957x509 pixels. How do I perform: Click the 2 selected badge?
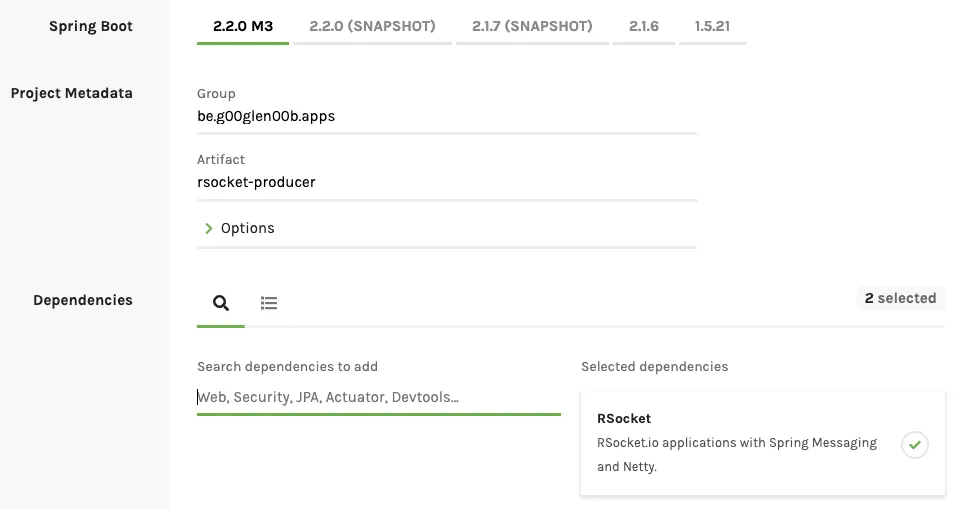900,298
